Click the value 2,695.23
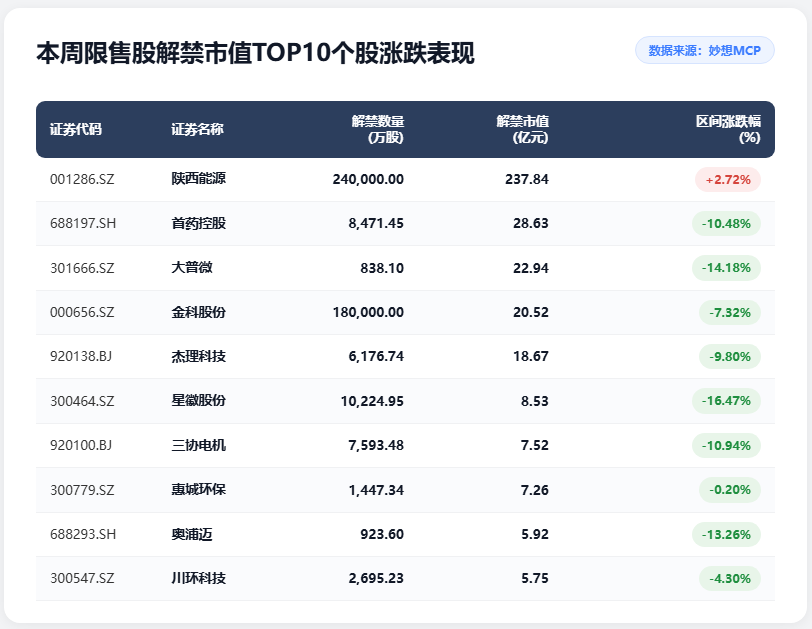This screenshot has width=812, height=629. tap(376, 578)
